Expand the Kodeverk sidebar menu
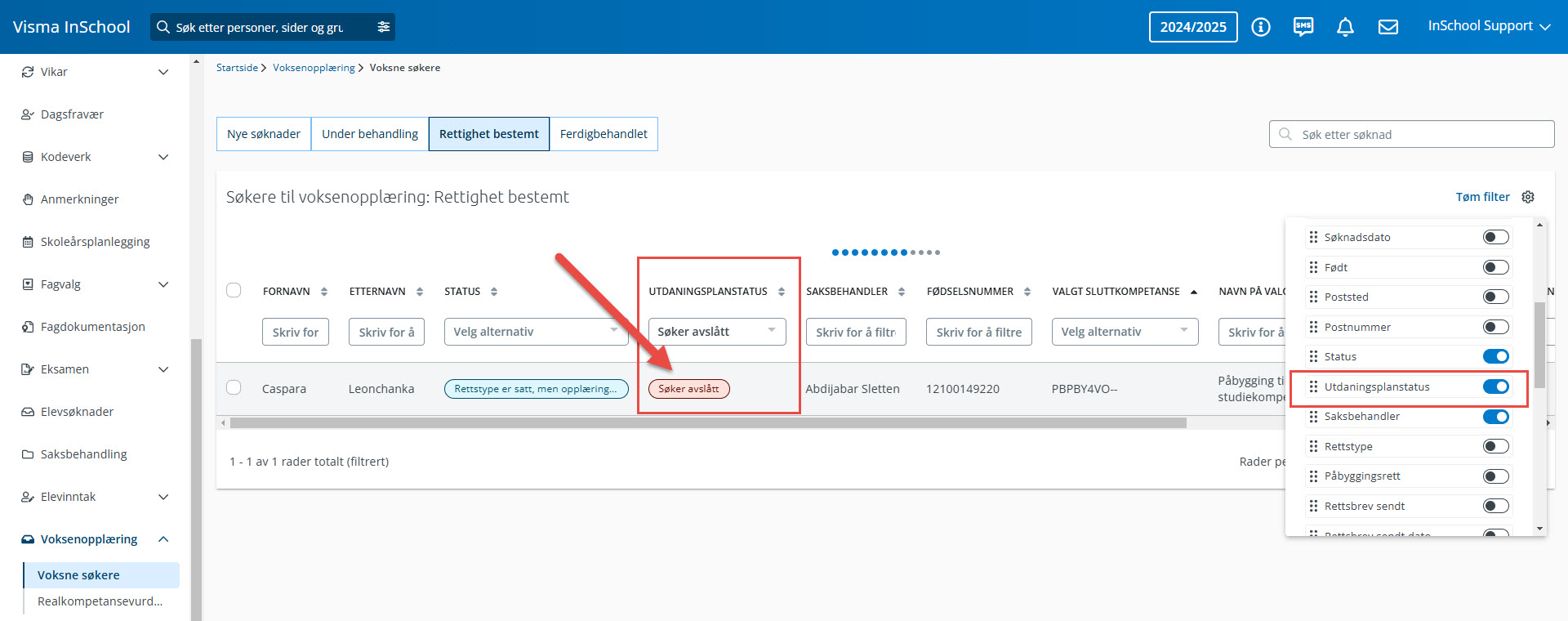 click(x=163, y=157)
